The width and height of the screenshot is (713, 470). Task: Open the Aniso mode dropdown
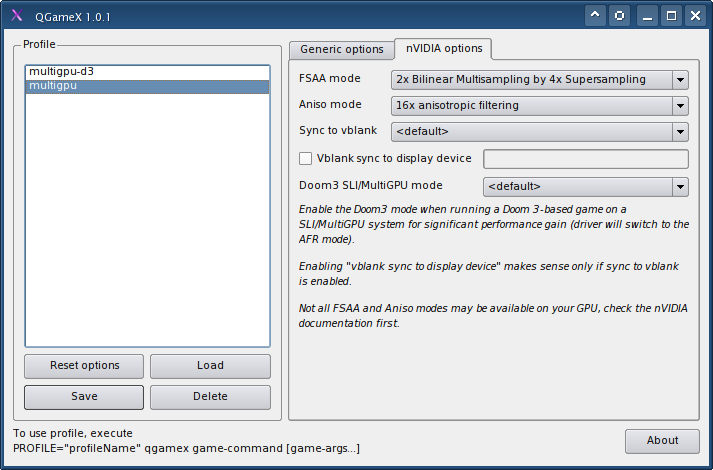point(540,105)
